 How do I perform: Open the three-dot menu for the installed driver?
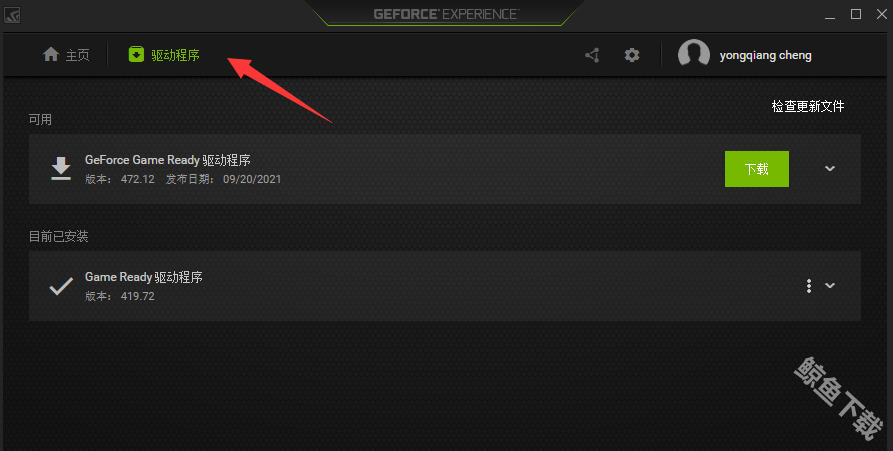coord(809,286)
